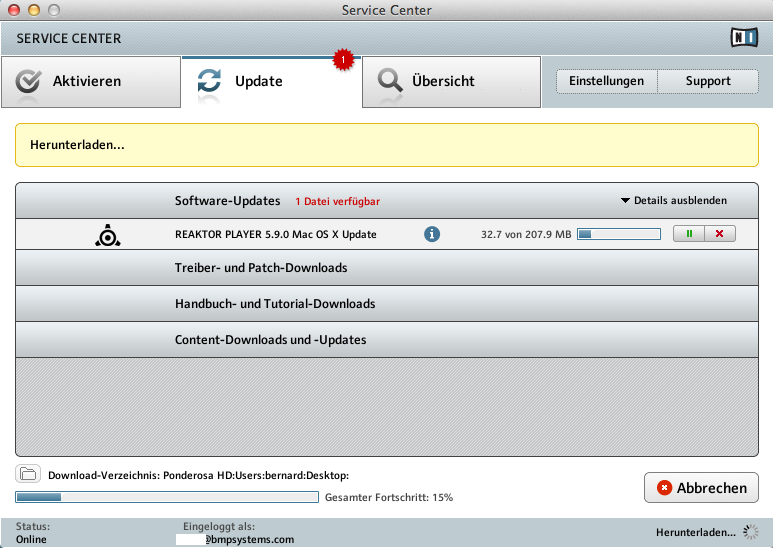
Task: Click the Abbrechen button
Action: click(x=701, y=488)
